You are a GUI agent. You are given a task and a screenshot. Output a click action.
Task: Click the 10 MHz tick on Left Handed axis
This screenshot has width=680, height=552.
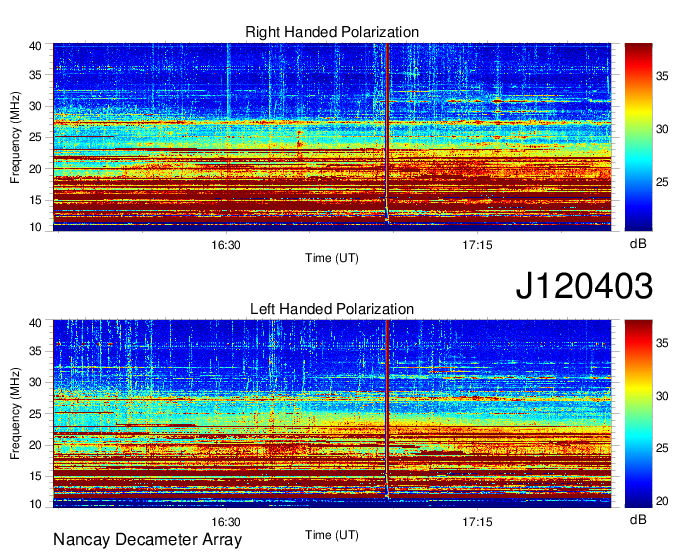tap(35, 504)
